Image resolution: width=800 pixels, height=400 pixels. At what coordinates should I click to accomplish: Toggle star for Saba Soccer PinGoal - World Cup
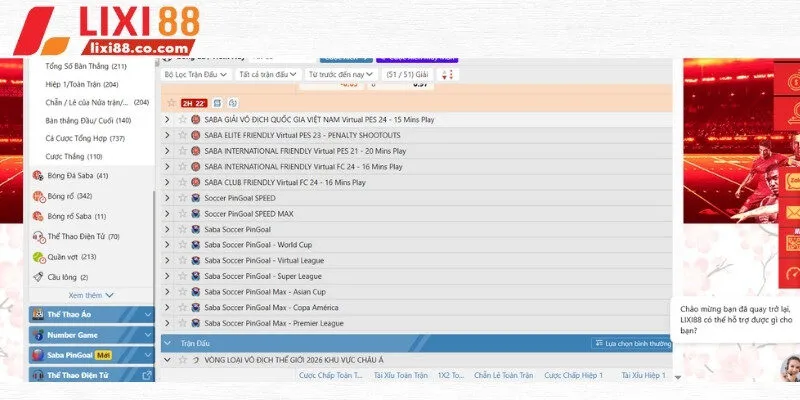click(182, 245)
